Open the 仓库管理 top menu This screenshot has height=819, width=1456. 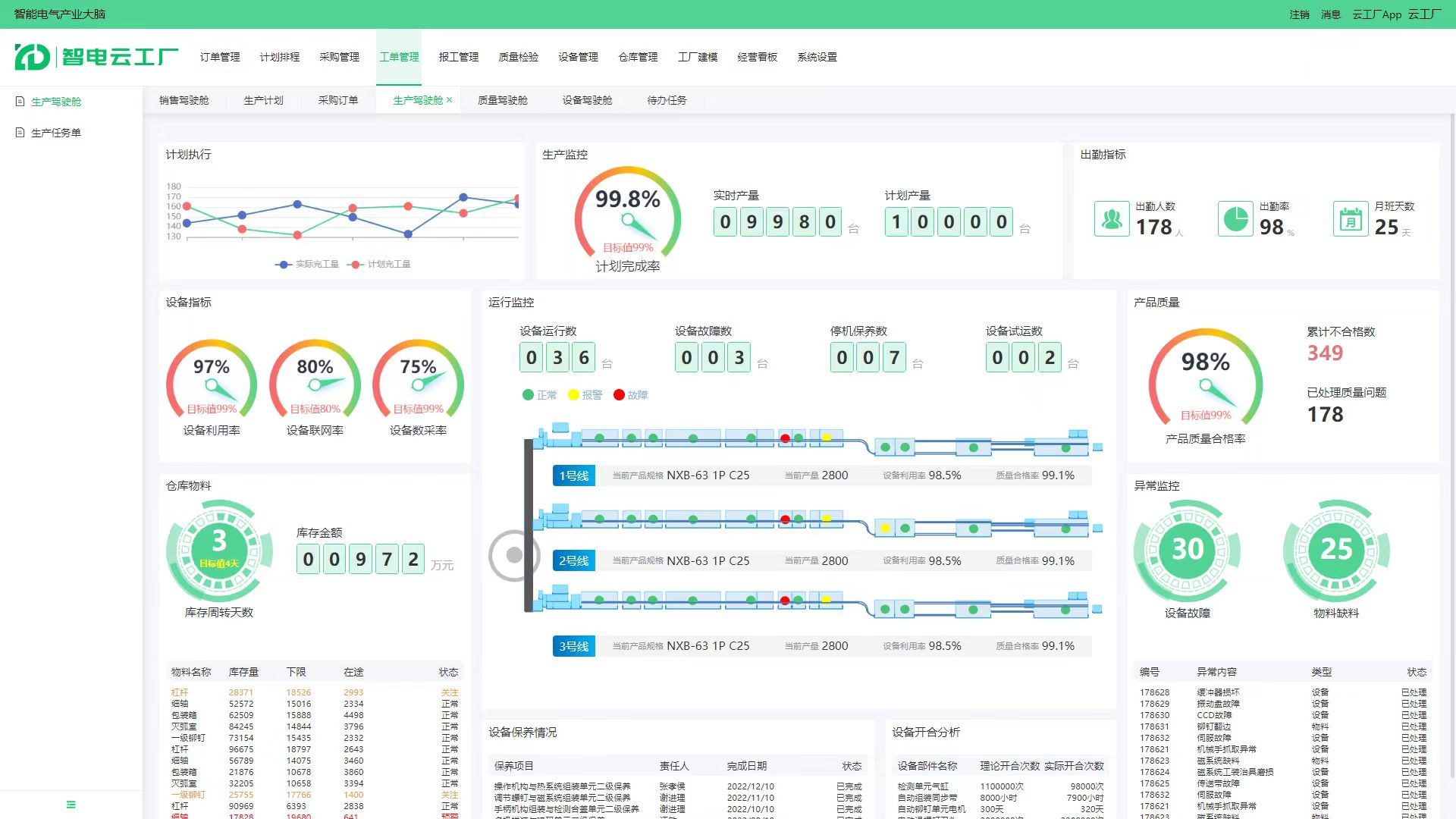click(x=638, y=57)
